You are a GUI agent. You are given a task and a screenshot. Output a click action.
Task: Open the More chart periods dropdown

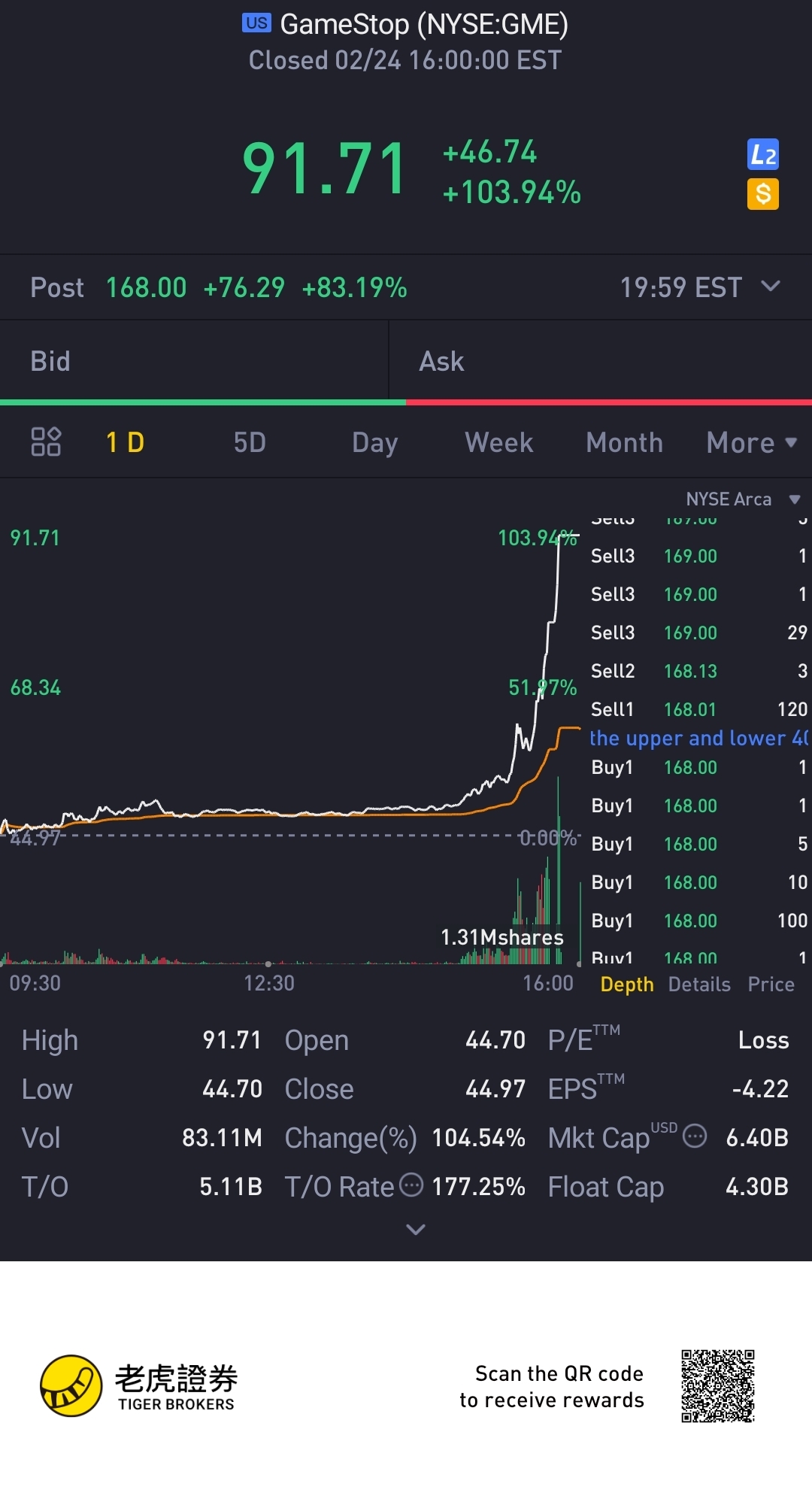tap(751, 443)
